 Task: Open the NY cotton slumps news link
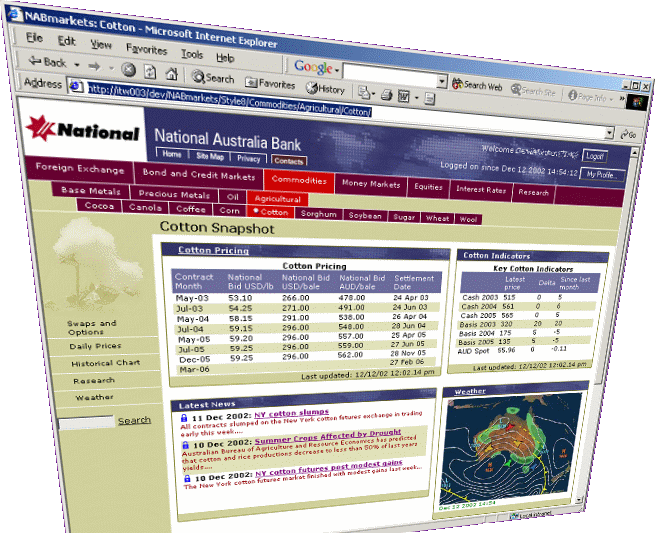292,414
